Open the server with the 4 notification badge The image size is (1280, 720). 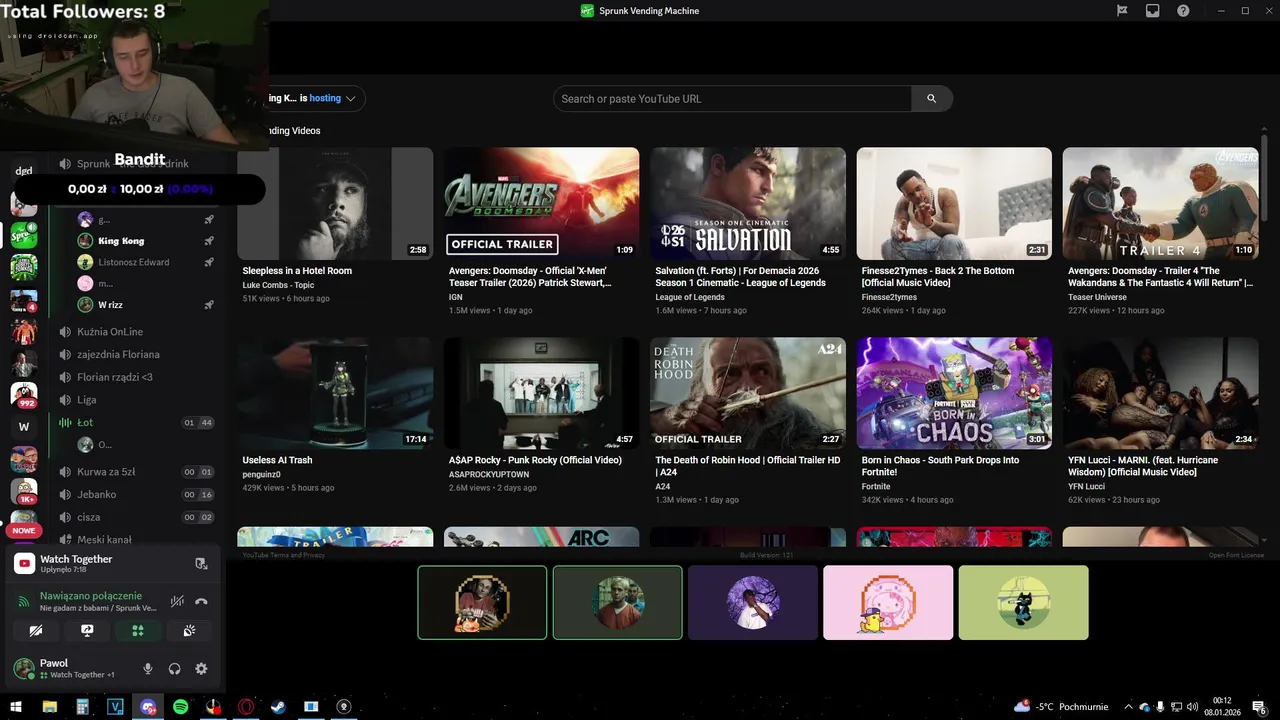pyautogui.click(x=24, y=300)
